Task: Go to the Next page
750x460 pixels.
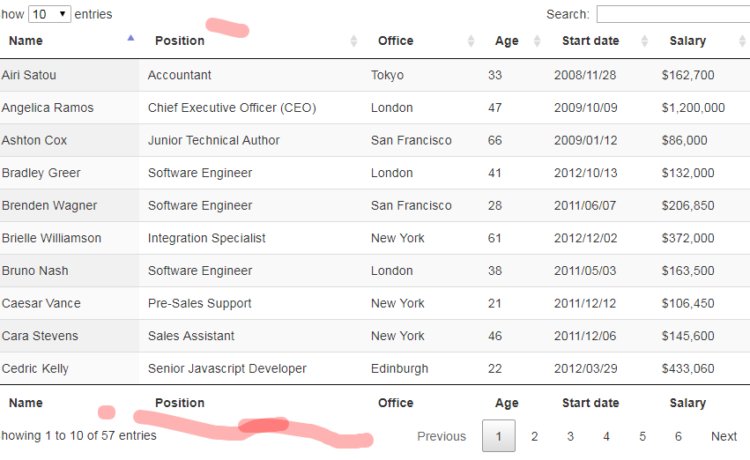Action: point(724,436)
